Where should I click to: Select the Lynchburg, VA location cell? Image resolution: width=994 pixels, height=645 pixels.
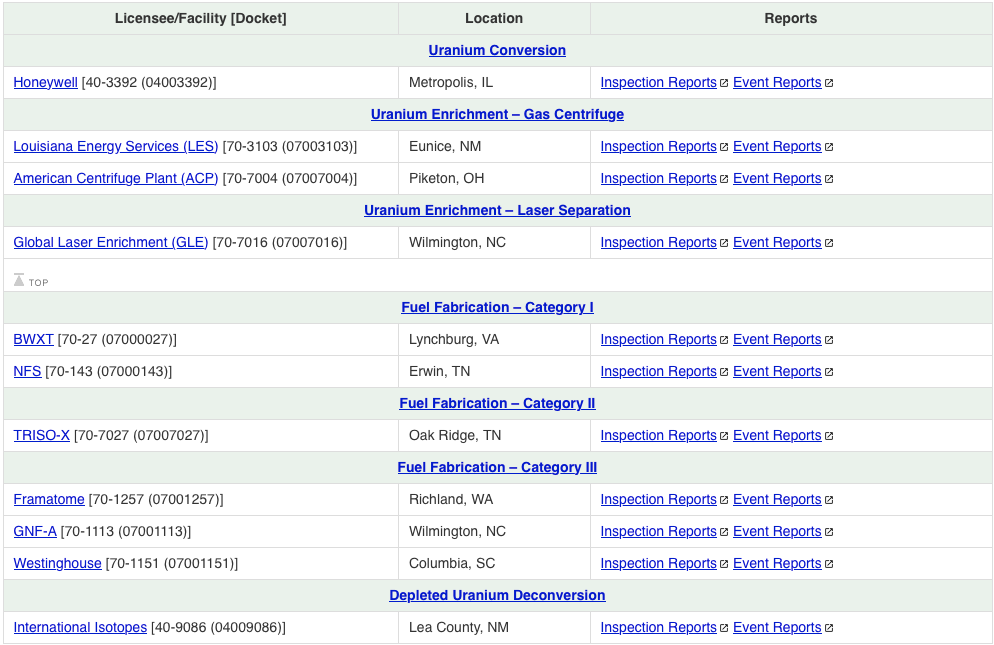[x=494, y=339]
